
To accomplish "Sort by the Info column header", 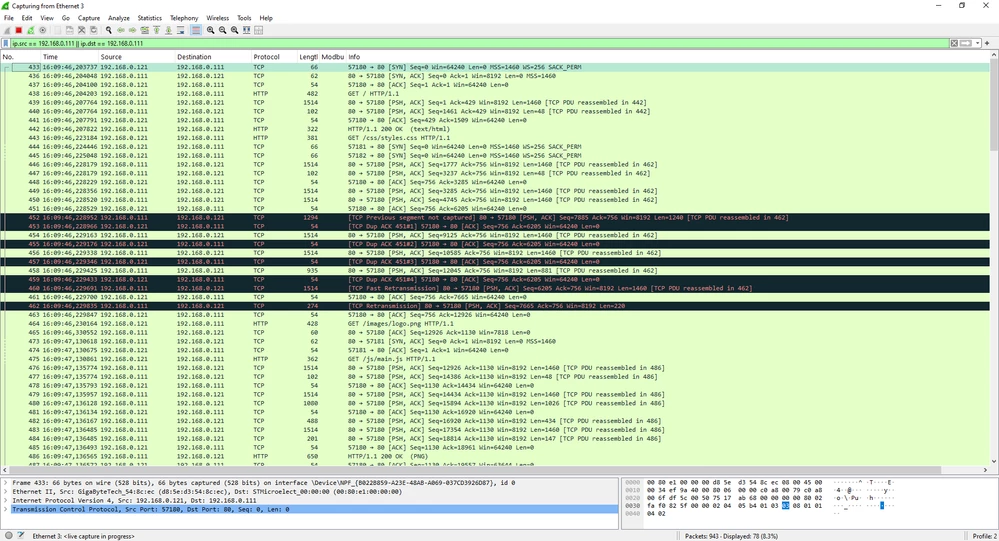I will click(x=668, y=57).
